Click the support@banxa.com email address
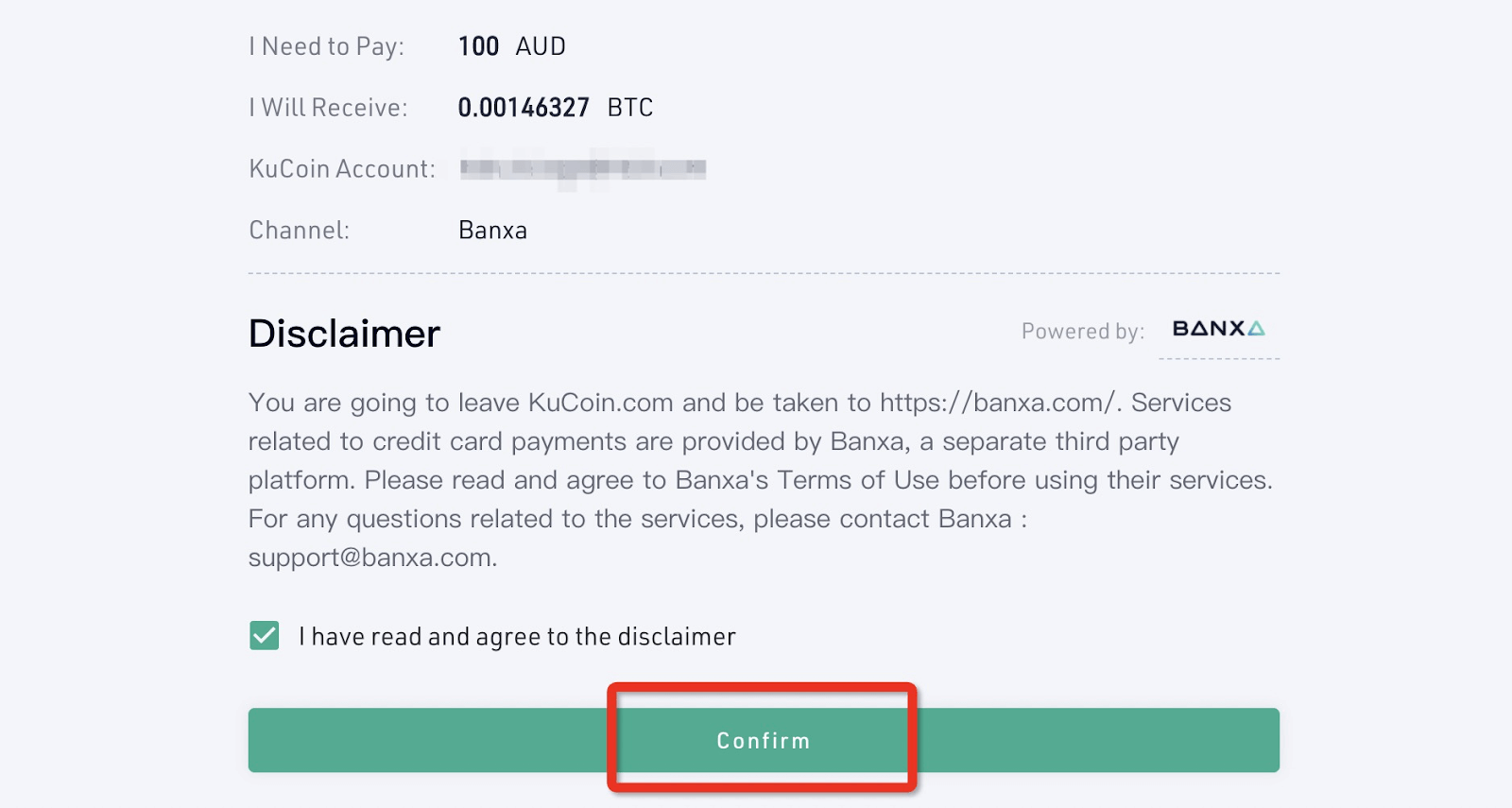This screenshot has width=1512, height=808. coord(370,558)
